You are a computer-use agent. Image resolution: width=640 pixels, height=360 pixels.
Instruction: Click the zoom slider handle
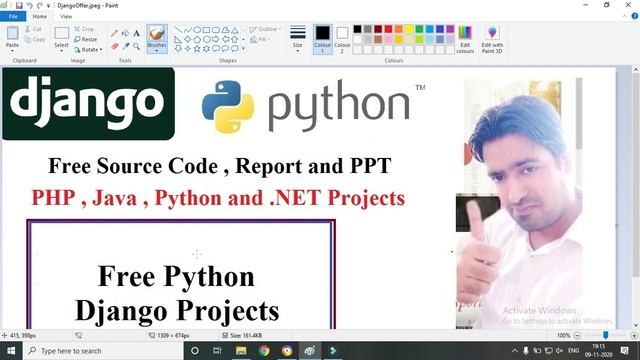606,335
